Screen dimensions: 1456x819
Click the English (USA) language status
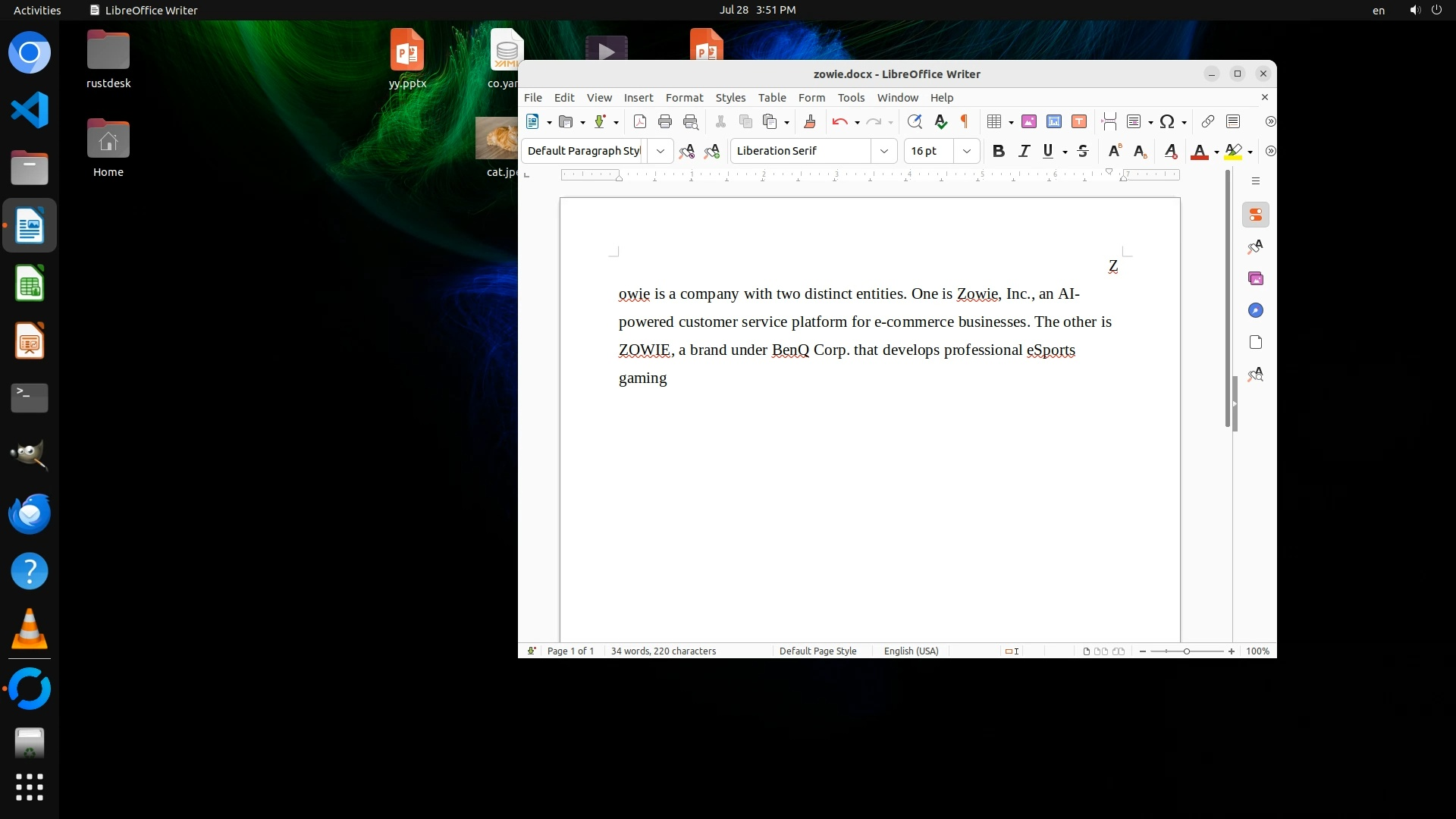pos(911,651)
